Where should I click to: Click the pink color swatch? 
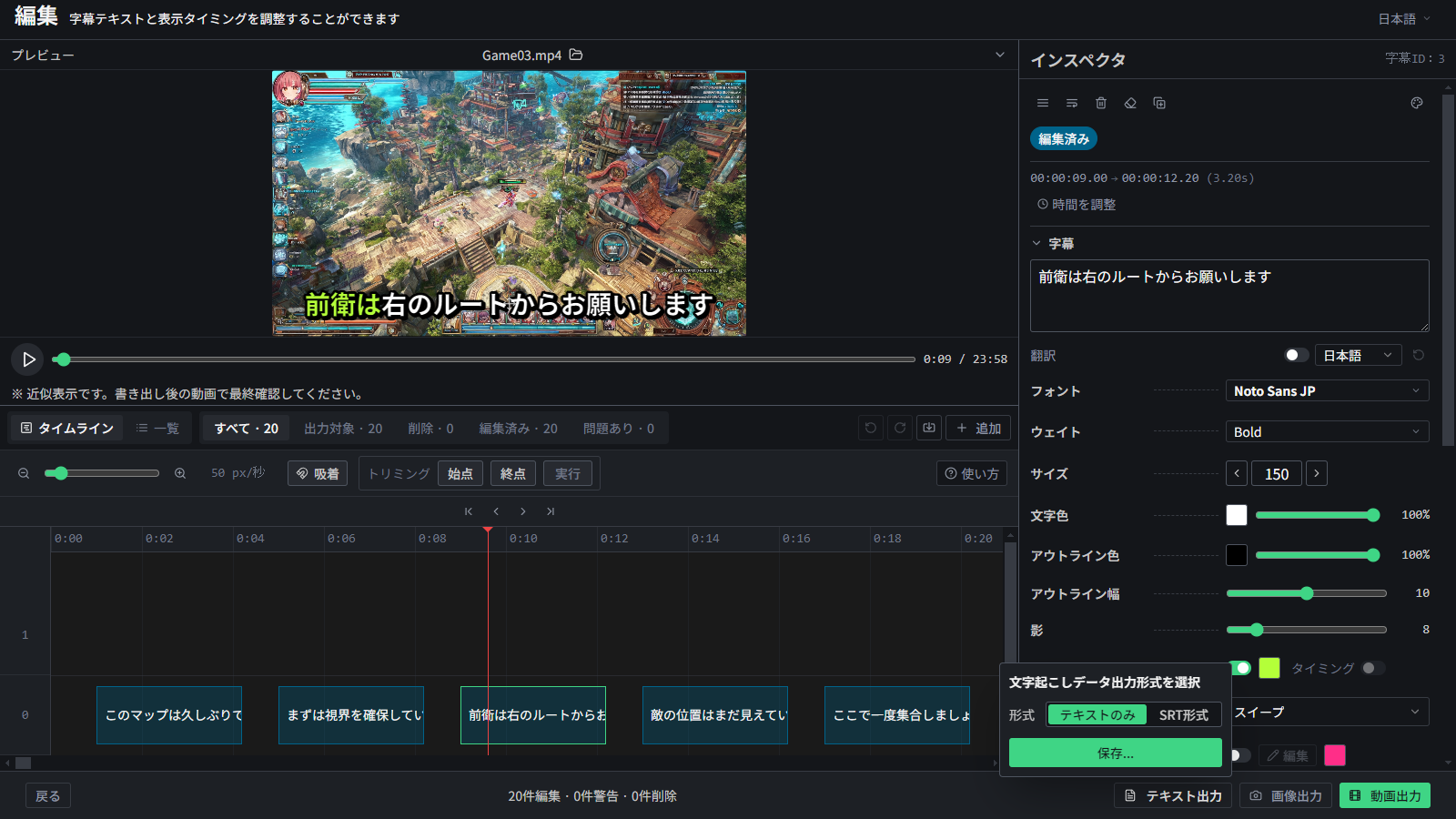[x=1335, y=755]
